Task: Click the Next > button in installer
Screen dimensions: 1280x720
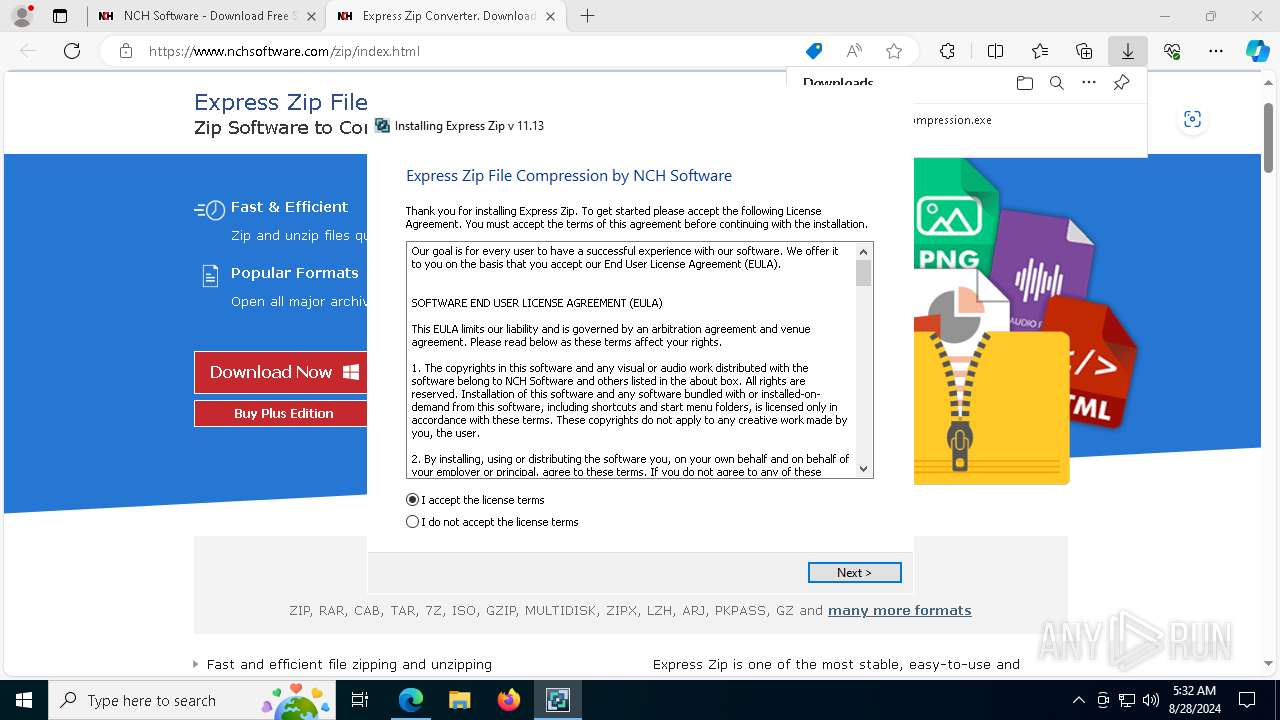Action: 854,572
